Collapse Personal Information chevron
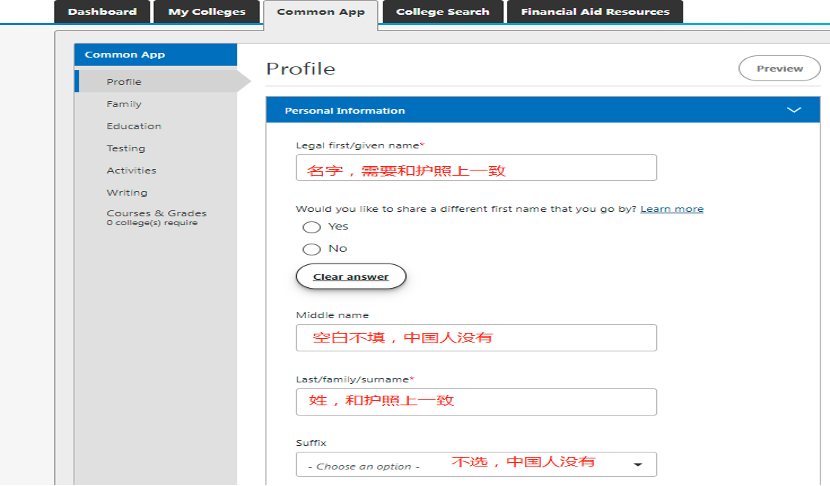Viewport: 830px width, 486px height. click(793, 110)
